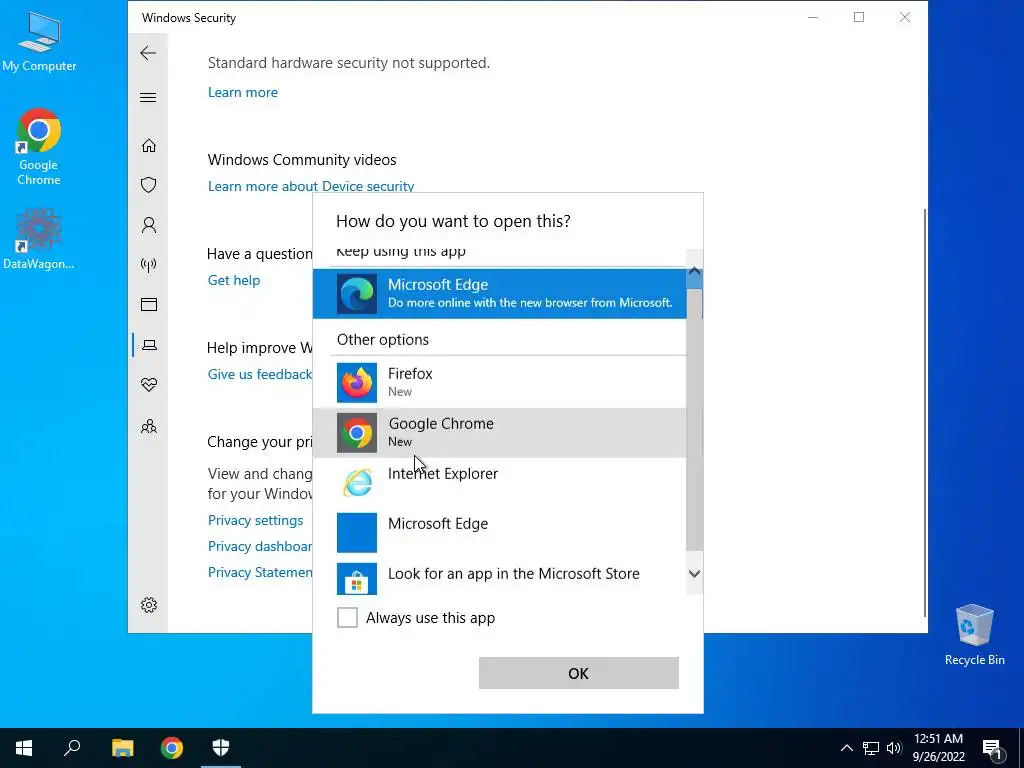
Task: Close the Windows Security window
Action: pyautogui.click(x=904, y=18)
